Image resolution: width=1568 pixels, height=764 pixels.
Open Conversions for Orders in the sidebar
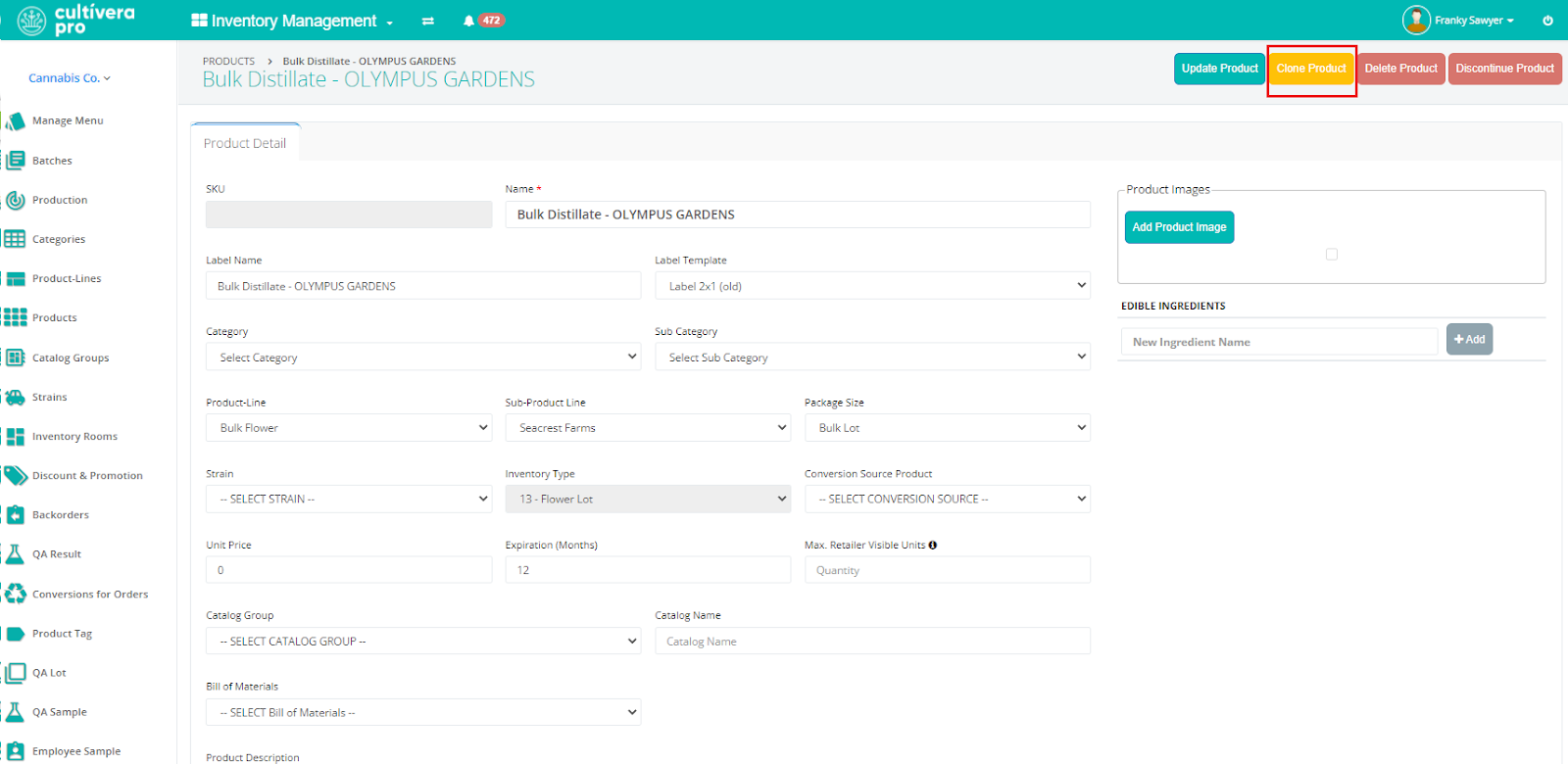click(x=90, y=595)
